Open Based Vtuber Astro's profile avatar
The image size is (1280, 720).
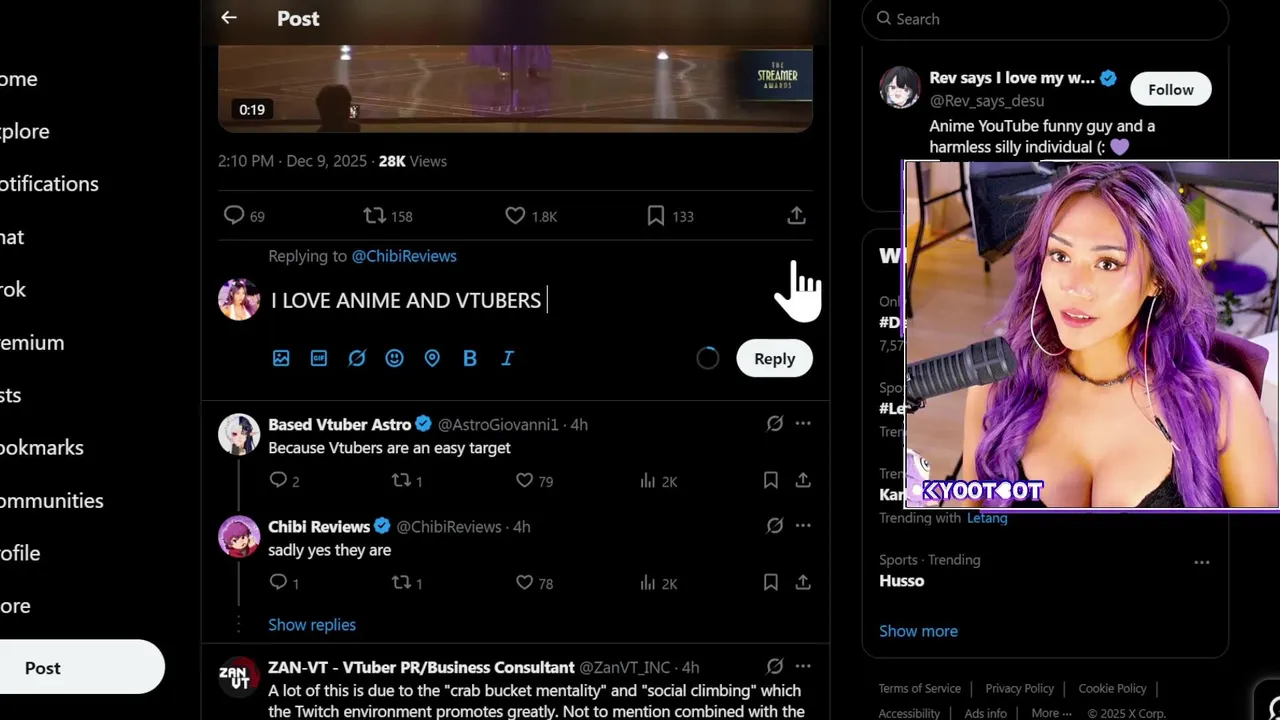point(239,435)
